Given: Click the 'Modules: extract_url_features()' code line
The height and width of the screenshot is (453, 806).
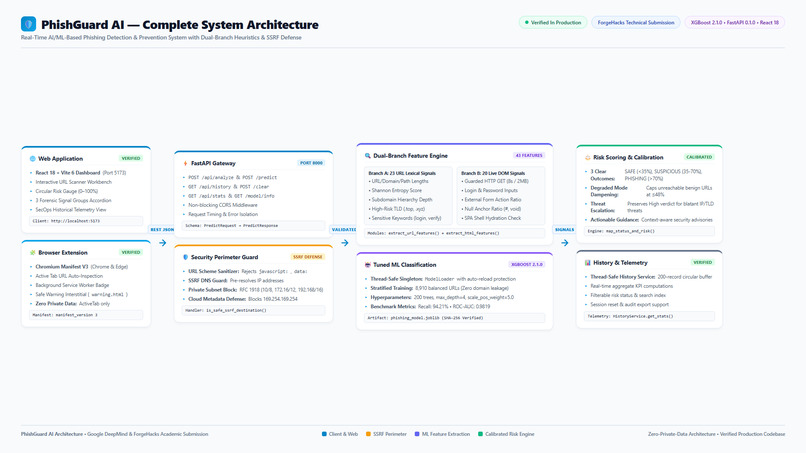Looking at the screenshot, I should click(x=454, y=233).
